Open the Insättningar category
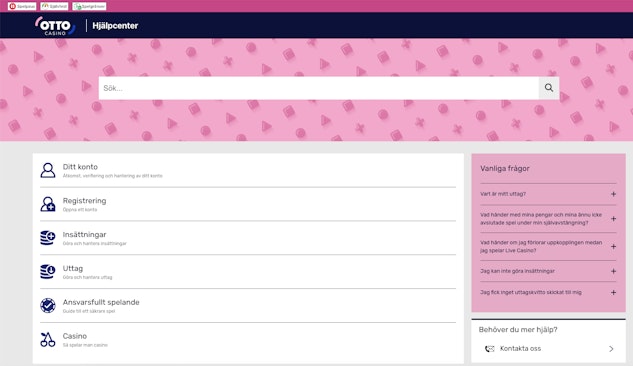This screenshot has width=633, height=366. click(248, 238)
